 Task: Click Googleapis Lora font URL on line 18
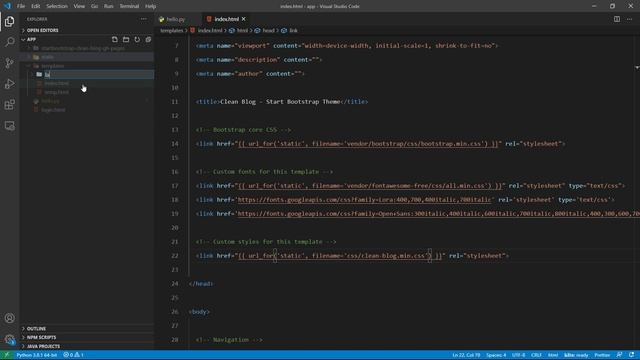pyautogui.click(x=364, y=200)
